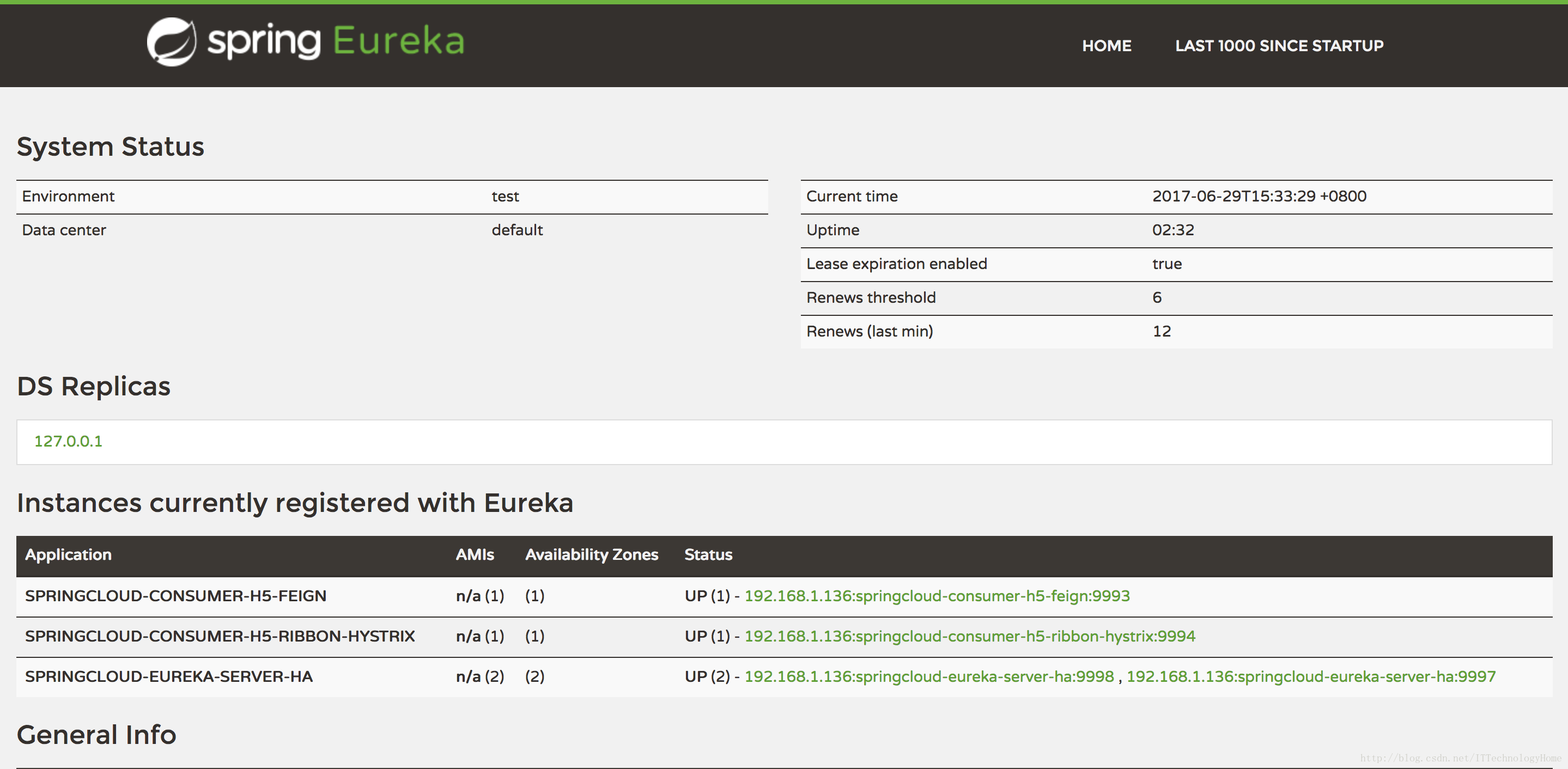Select the AMIs column header
1568x769 pixels.
click(x=475, y=554)
